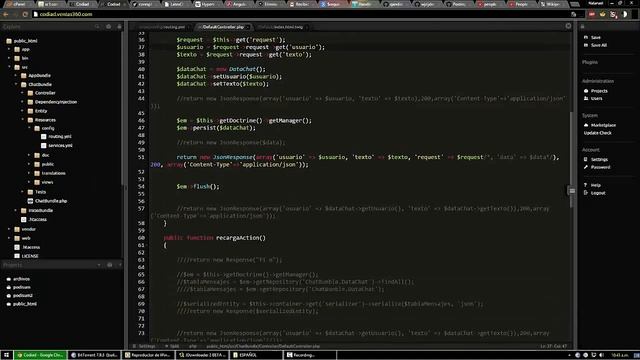Expand the AppBundle folder arrow
Image resolution: width=640 pixels, height=360 pixels.
pos(16,76)
